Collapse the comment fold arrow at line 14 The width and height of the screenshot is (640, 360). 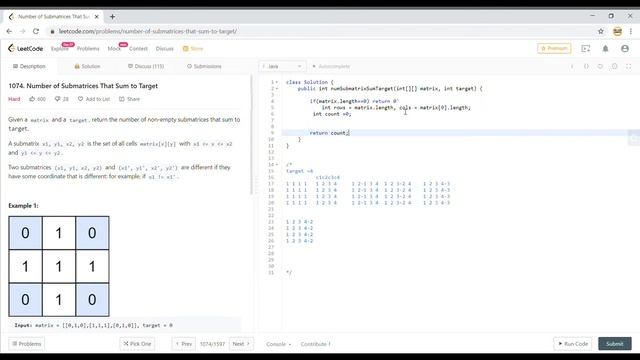click(277, 164)
